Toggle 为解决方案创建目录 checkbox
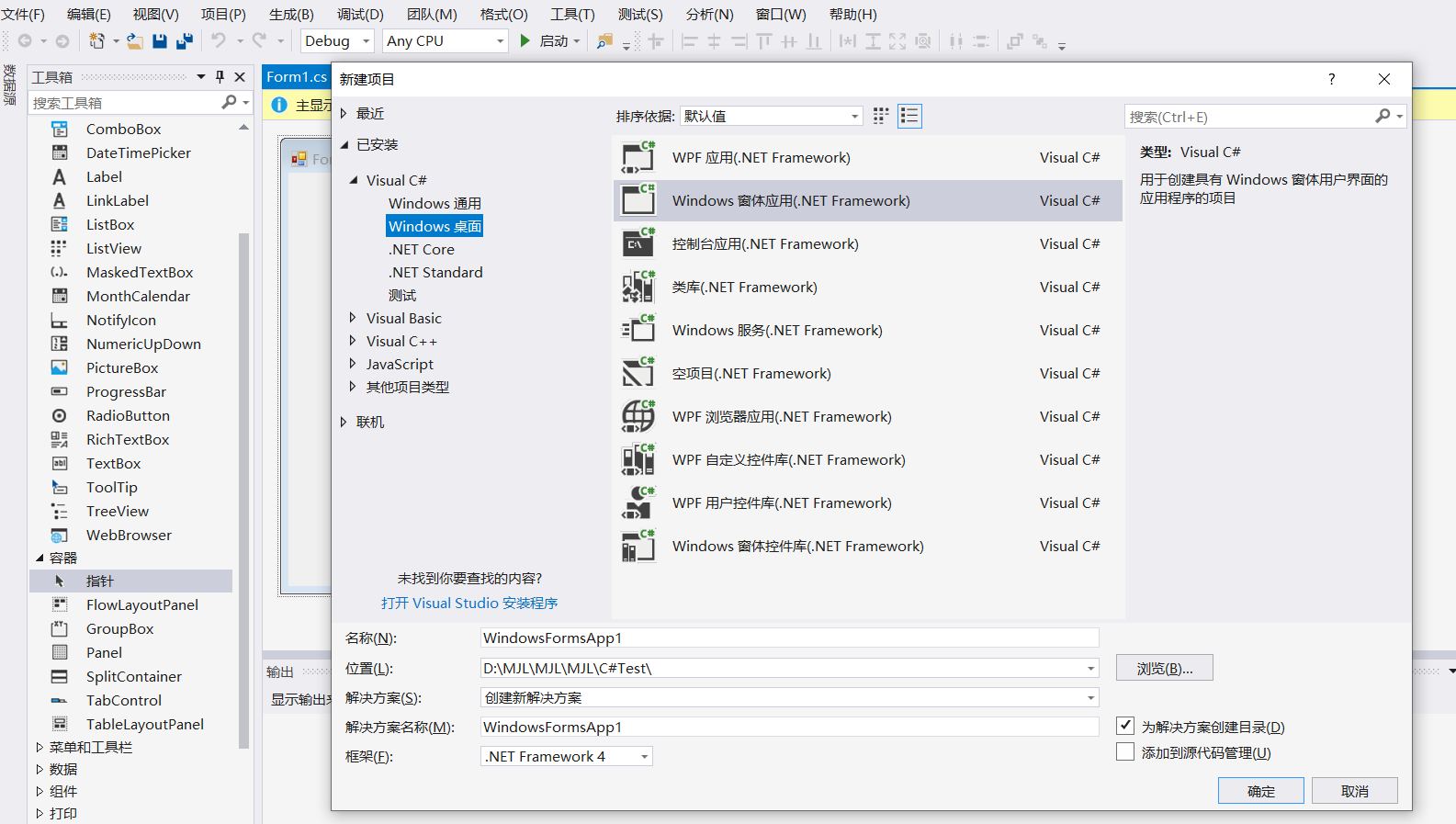Viewport: 1456px width, 824px height. pyautogui.click(x=1125, y=726)
